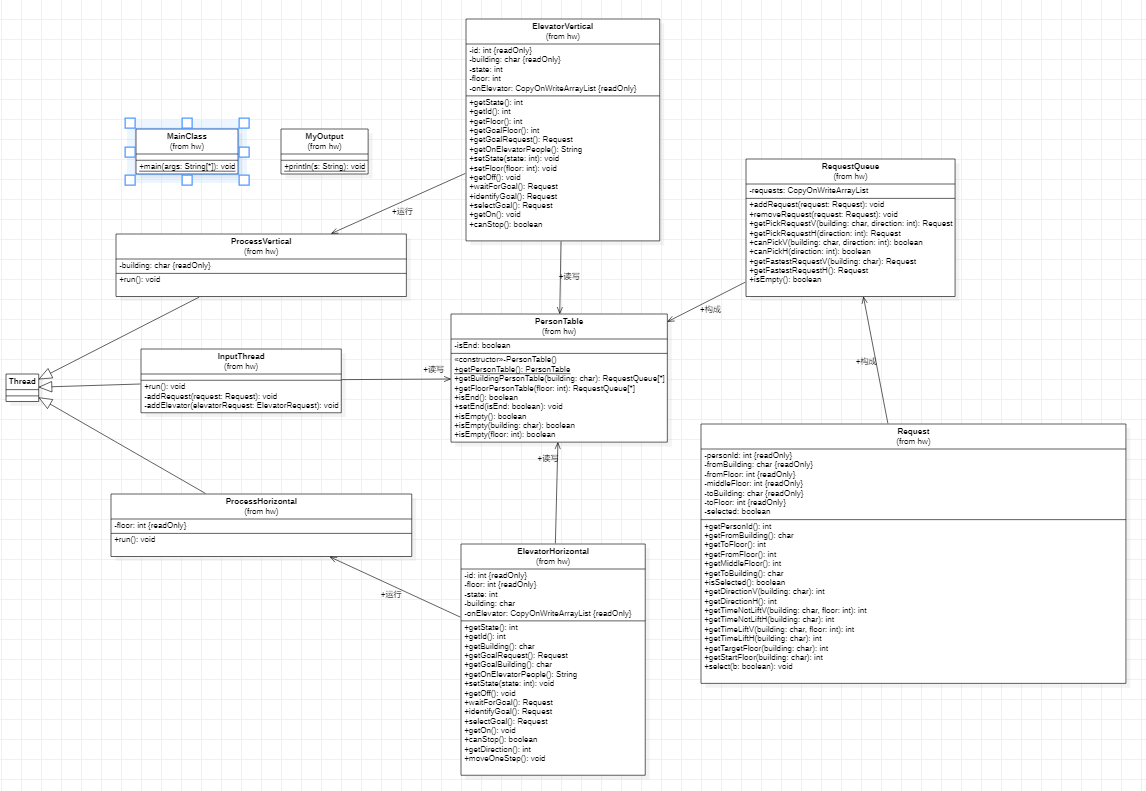Click +getDirectionH(): int in Request
The height and width of the screenshot is (791, 1146).
pyautogui.click(x=740, y=601)
